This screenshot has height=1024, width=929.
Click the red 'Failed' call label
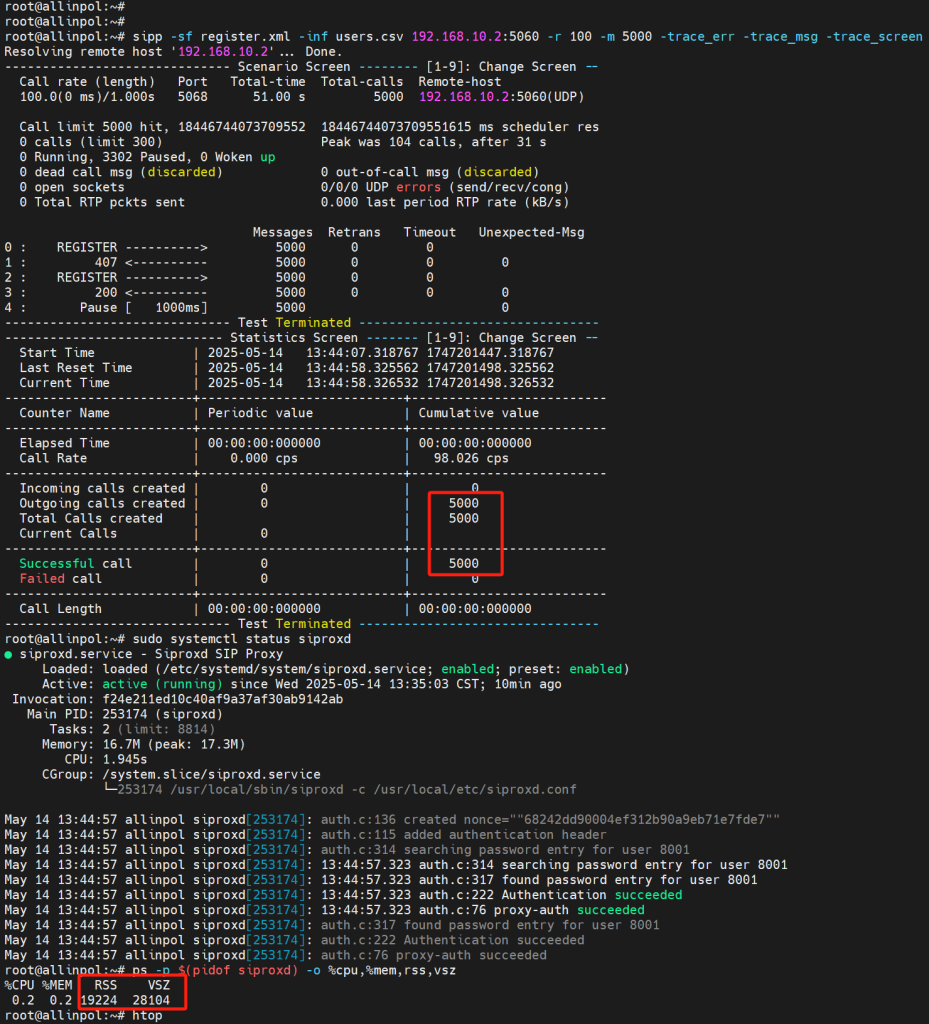pyautogui.click(x=42, y=579)
